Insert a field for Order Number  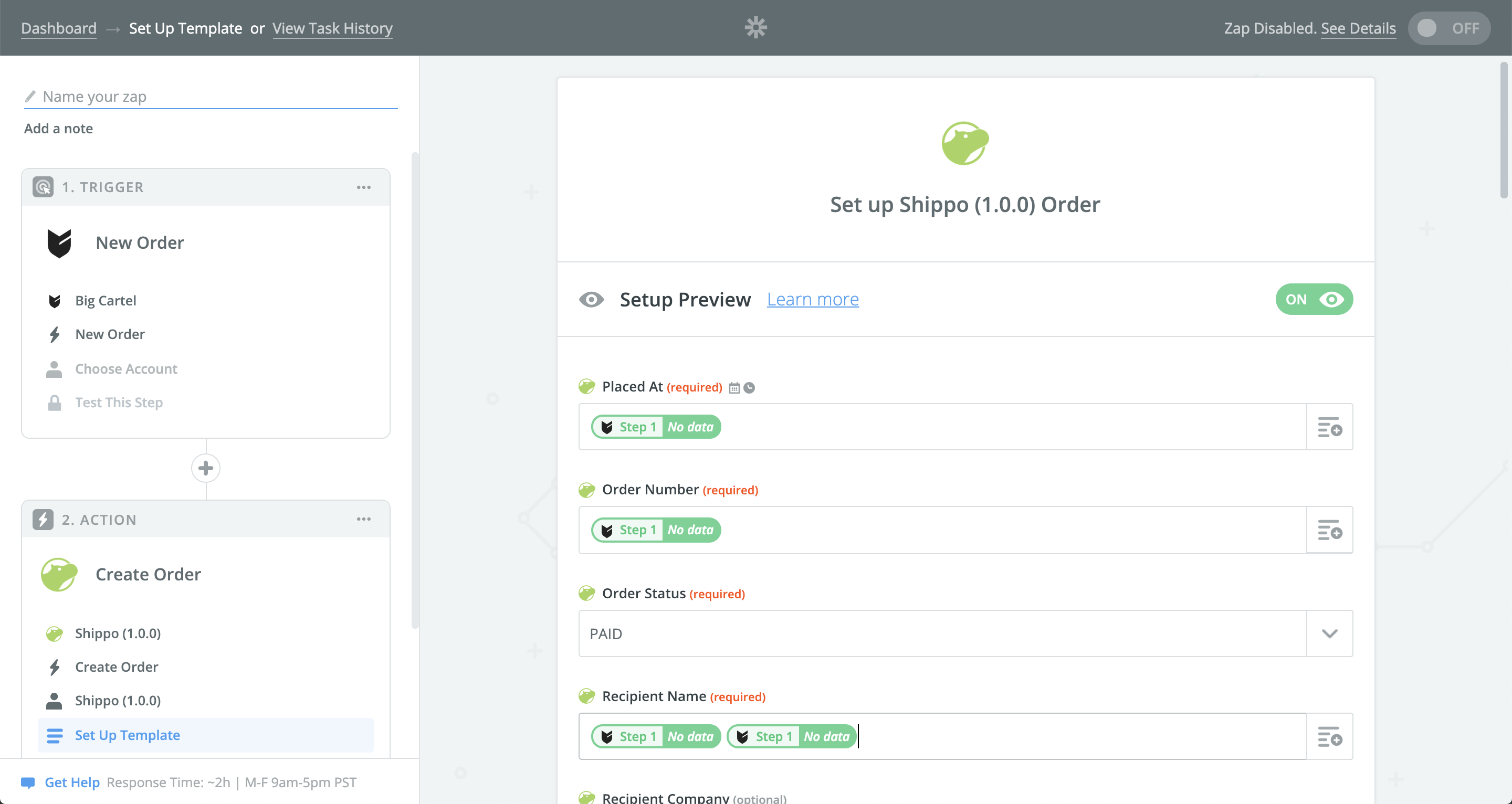coord(1329,530)
